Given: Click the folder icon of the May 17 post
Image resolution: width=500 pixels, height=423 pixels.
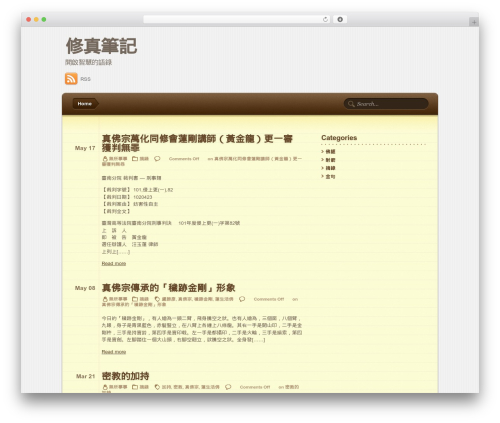Looking at the screenshot, I should 135,159.
